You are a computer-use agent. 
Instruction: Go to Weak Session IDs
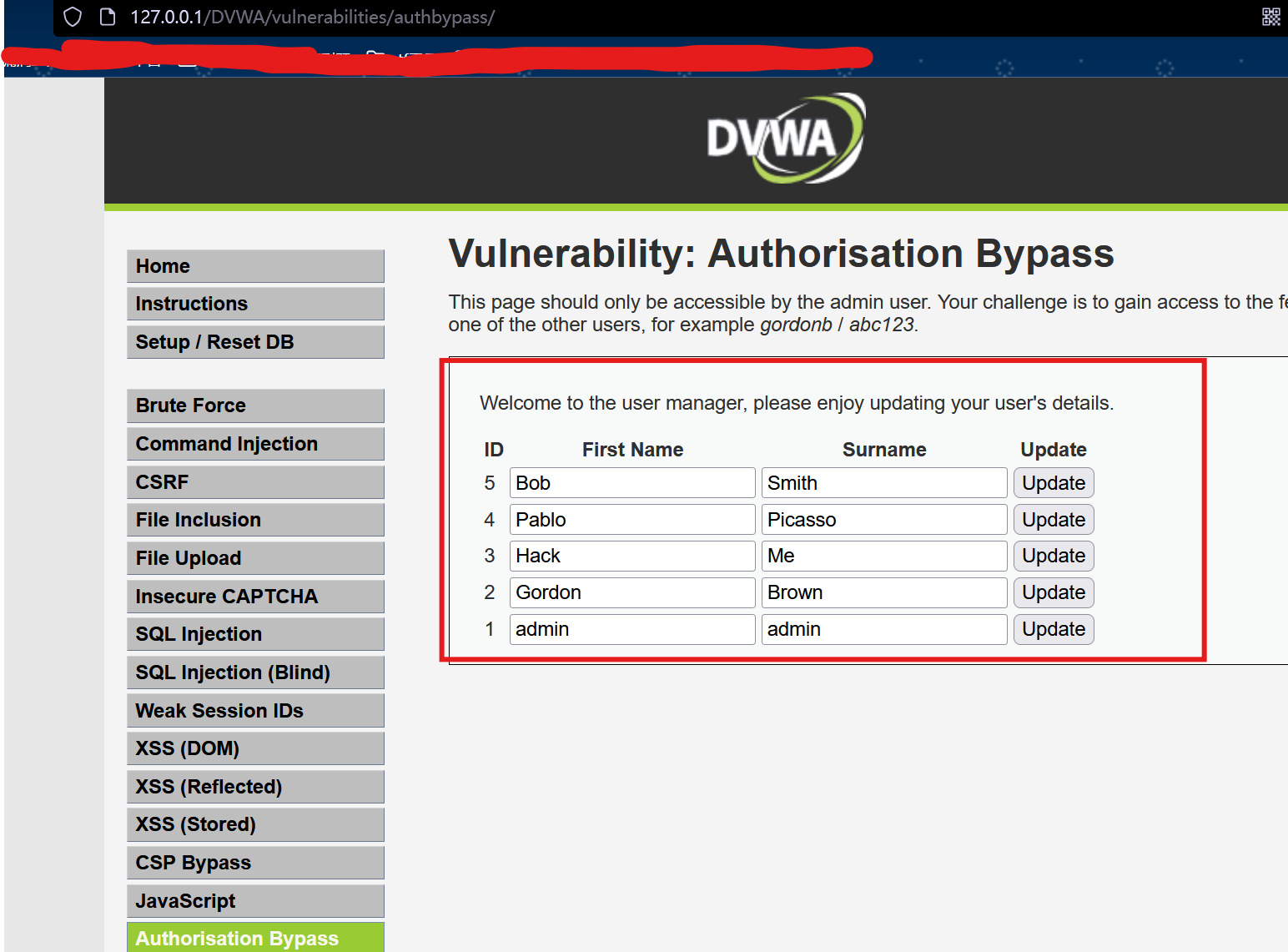[x=255, y=711]
